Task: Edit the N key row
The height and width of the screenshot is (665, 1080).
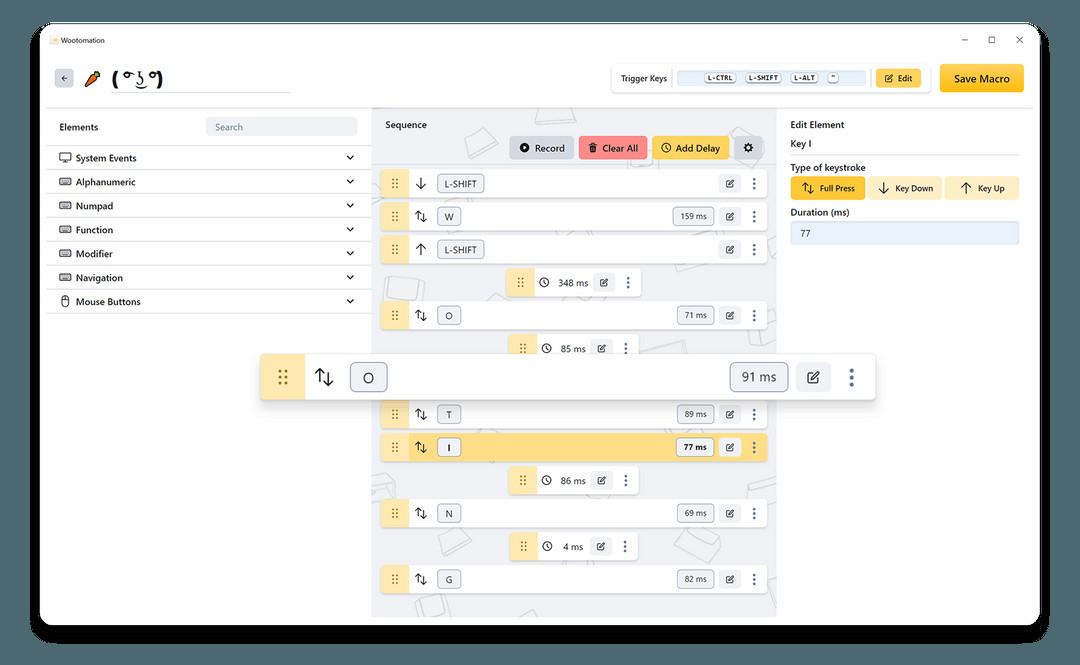Action: (x=729, y=513)
